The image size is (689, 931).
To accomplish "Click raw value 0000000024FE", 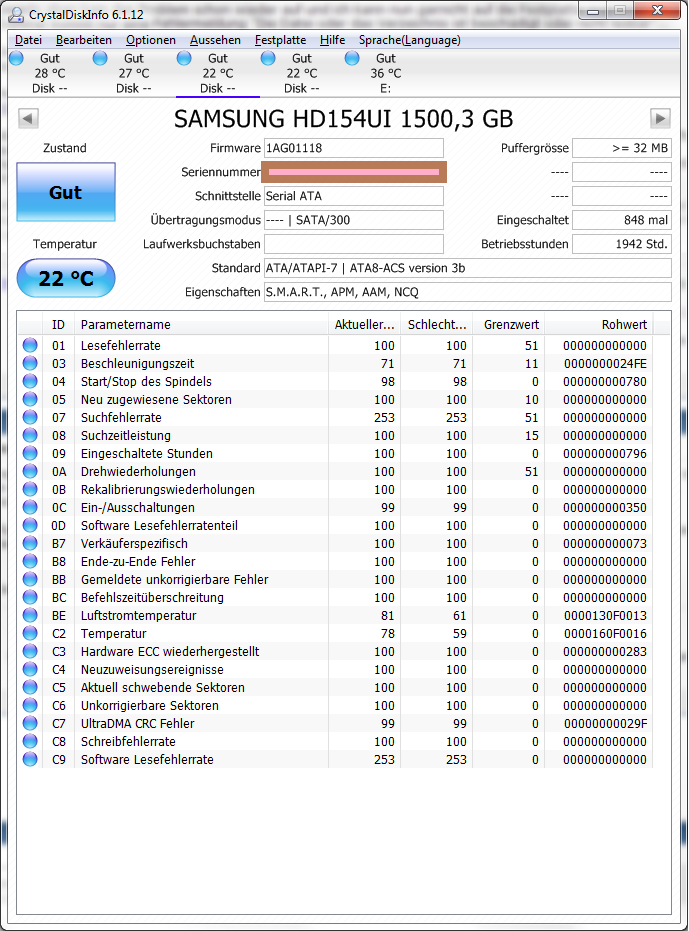I will pyautogui.click(x=605, y=363).
